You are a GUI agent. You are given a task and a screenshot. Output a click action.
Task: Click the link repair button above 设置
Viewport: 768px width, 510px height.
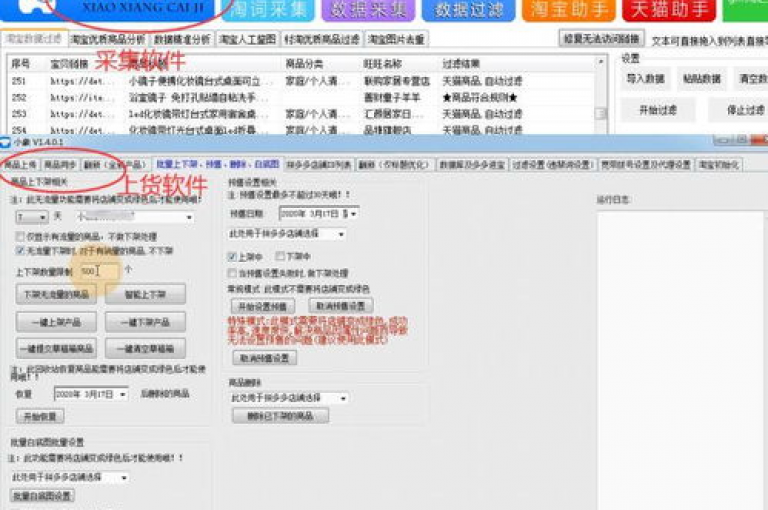point(601,39)
